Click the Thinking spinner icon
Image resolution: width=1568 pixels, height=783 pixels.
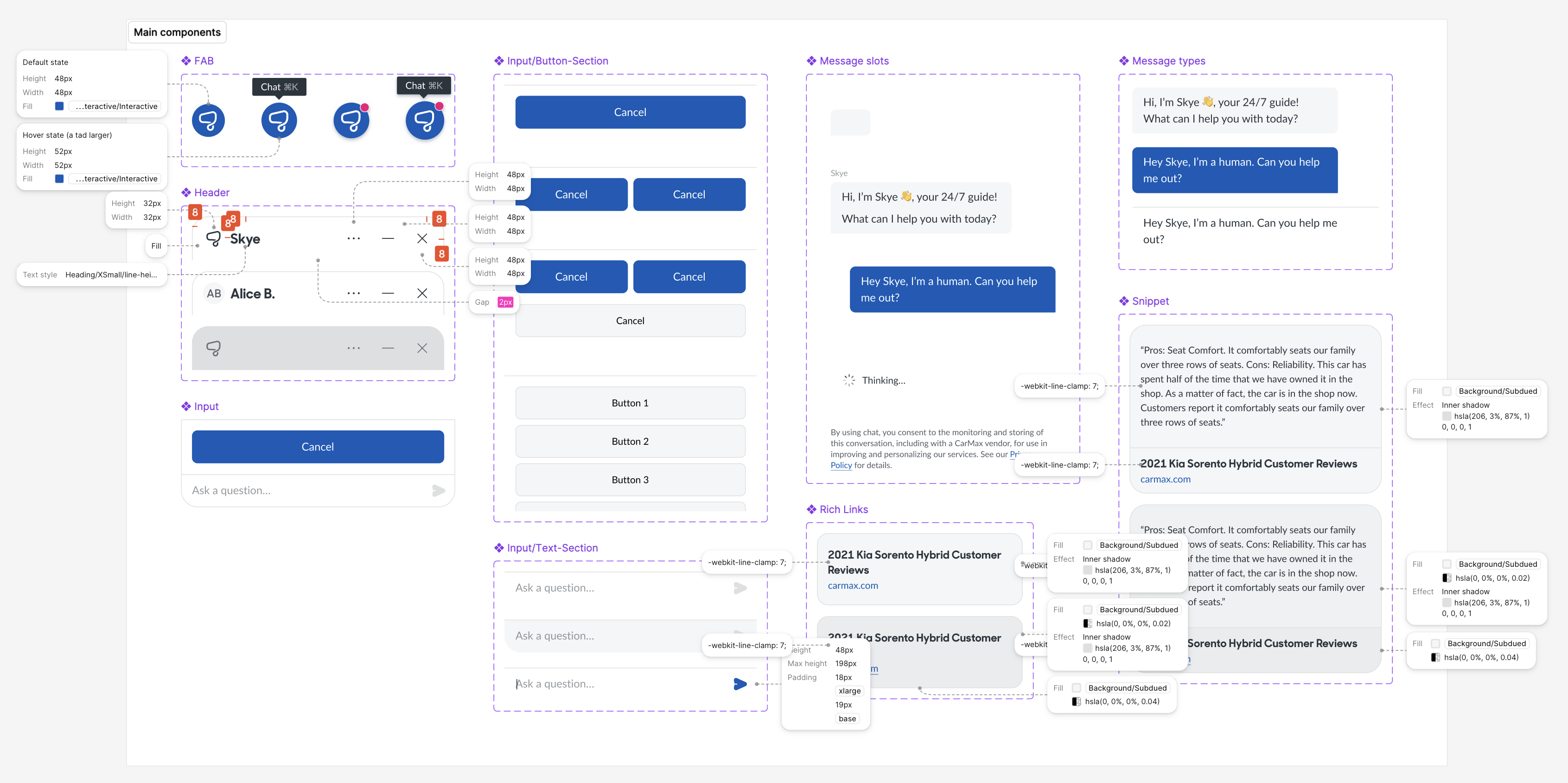849,380
